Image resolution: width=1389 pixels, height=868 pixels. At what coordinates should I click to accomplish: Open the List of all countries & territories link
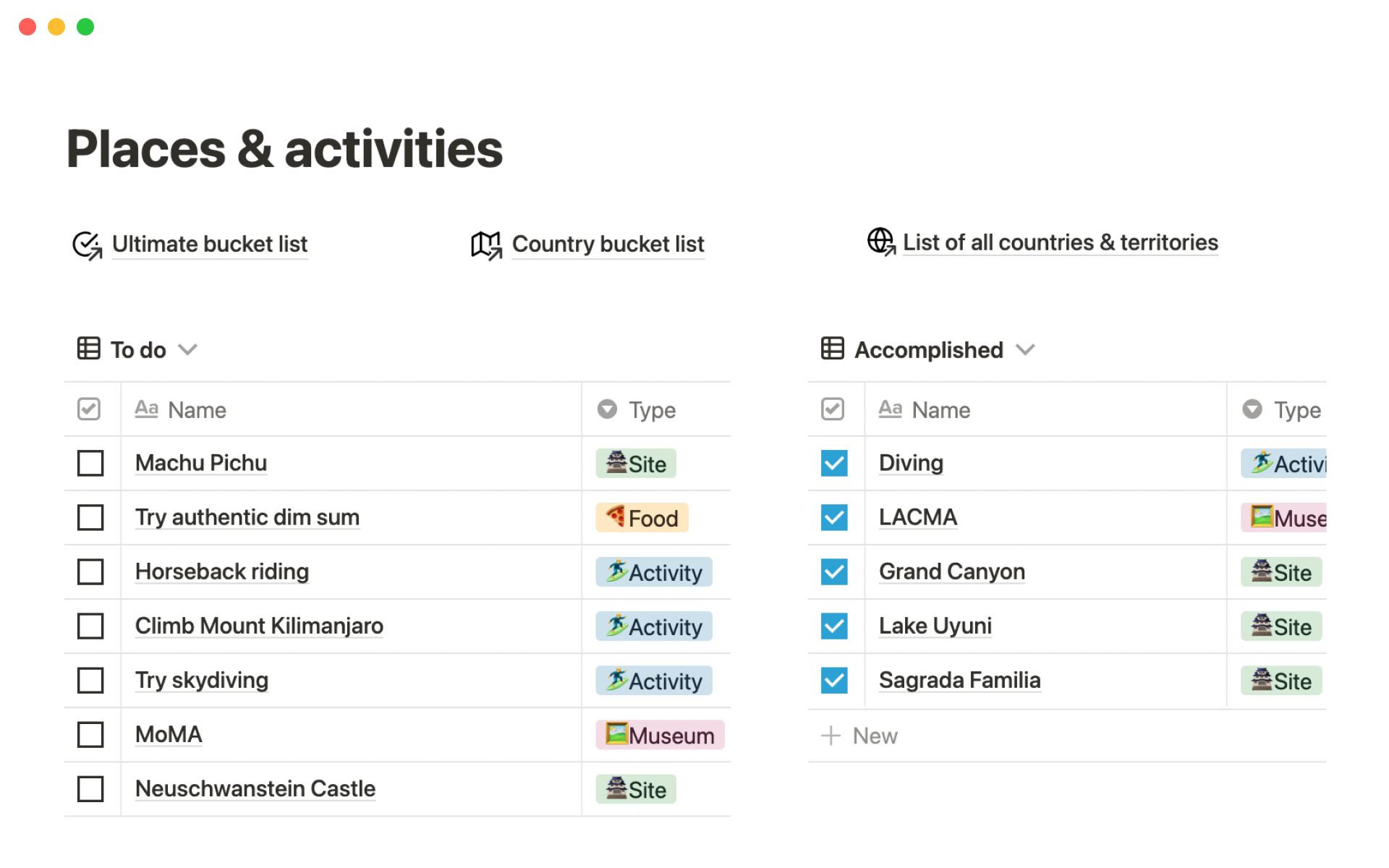pyautogui.click(x=1060, y=242)
